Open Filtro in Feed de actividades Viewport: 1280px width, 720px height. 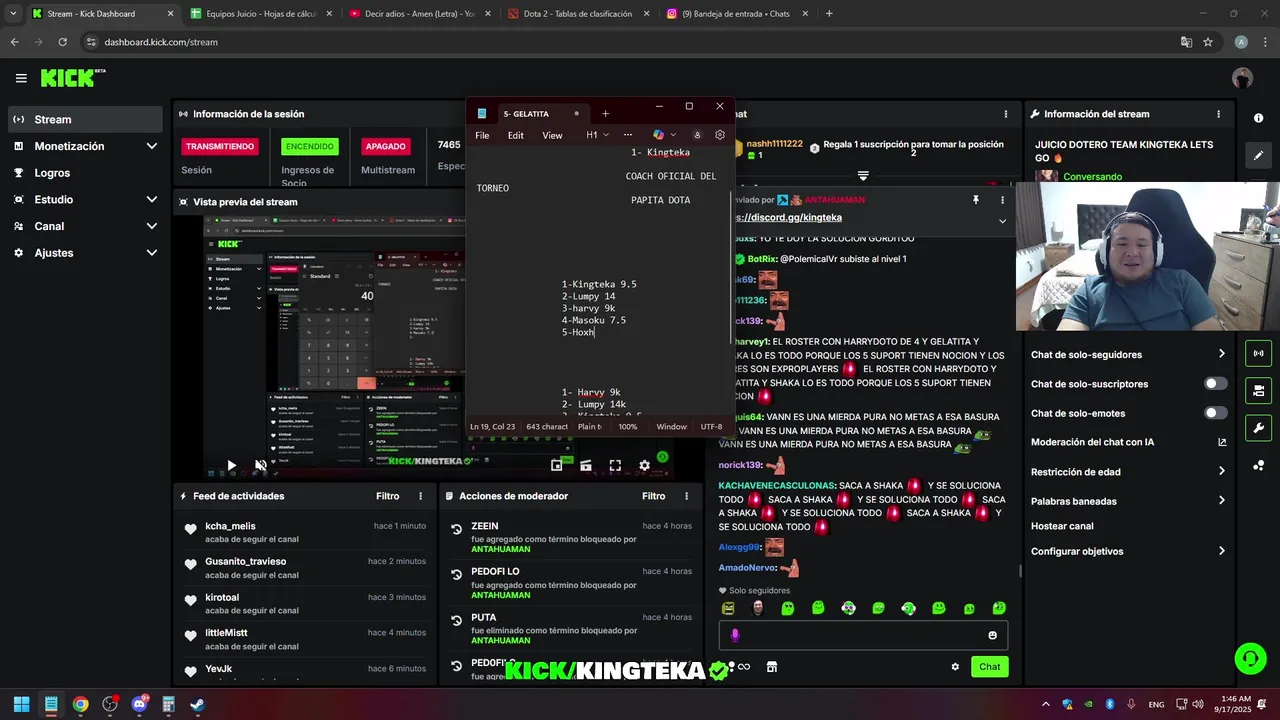pyautogui.click(x=387, y=496)
